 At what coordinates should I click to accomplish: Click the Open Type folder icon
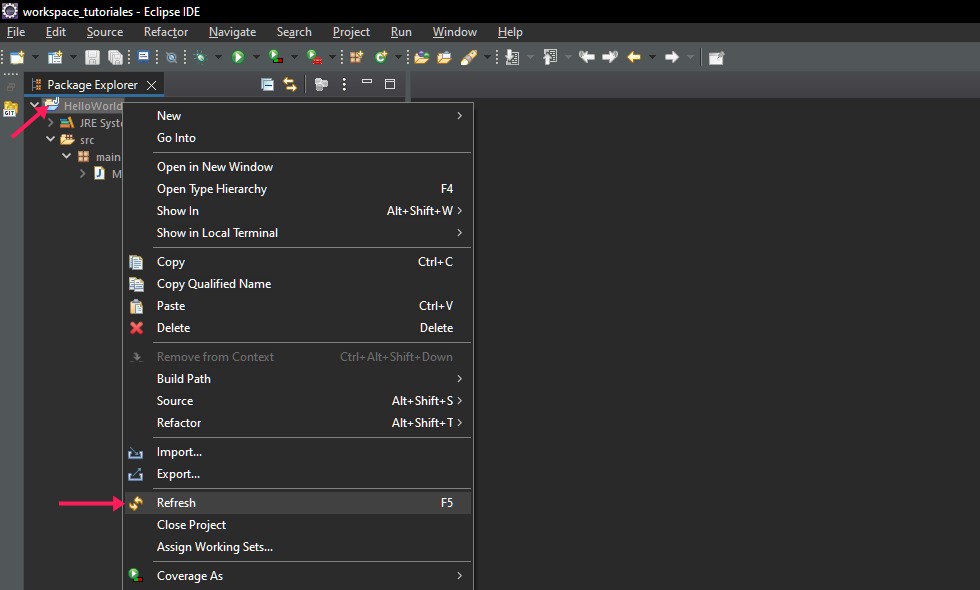tap(422, 57)
